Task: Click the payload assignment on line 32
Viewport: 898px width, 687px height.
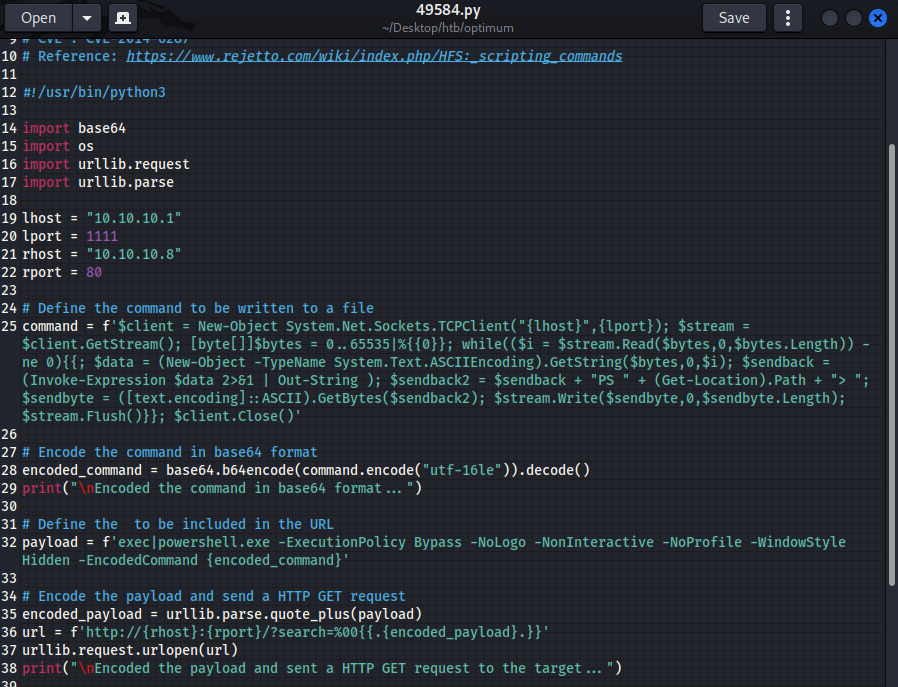Action: (434, 551)
